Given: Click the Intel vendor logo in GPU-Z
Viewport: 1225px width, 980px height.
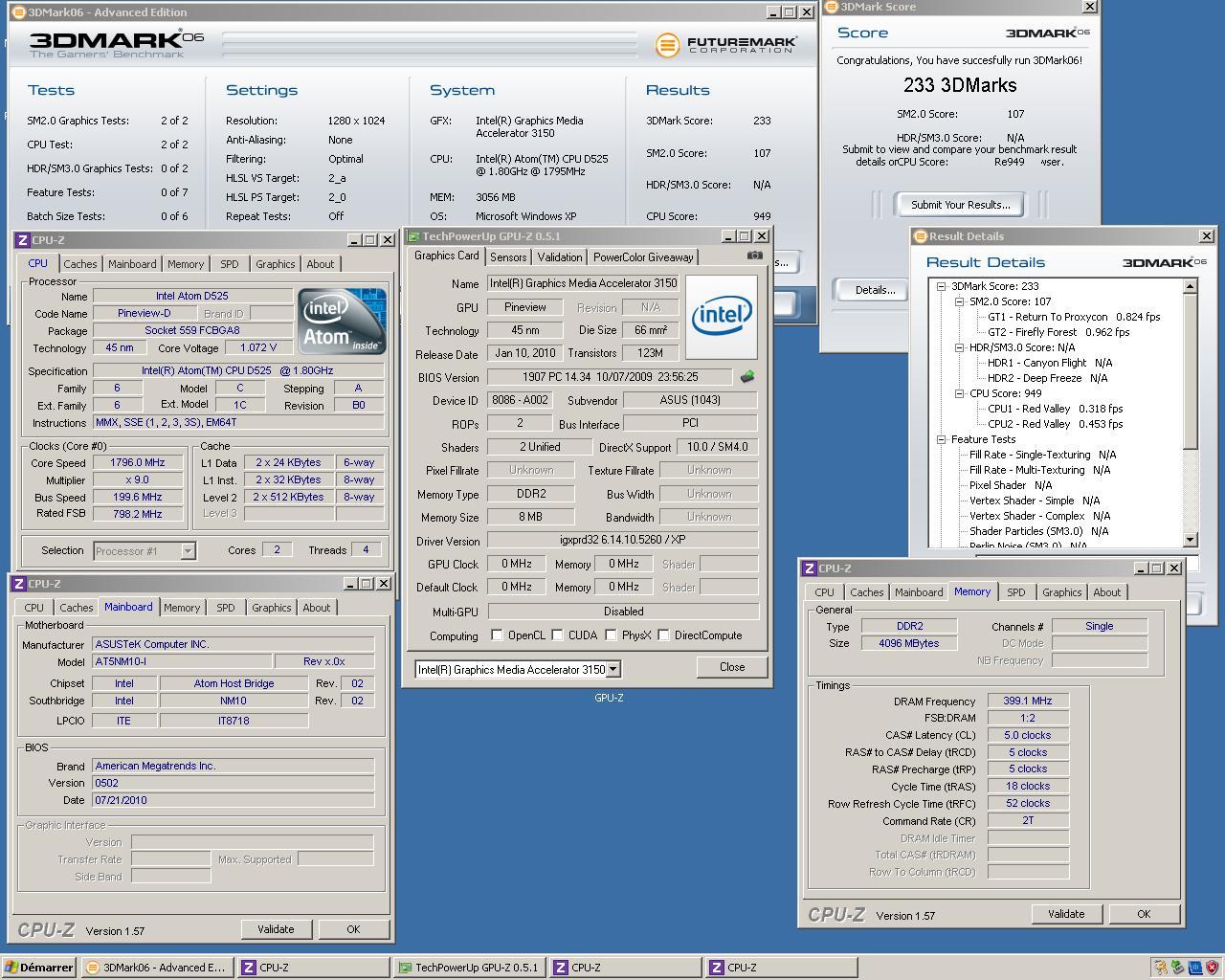Looking at the screenshot, I should tap(722, 317).
